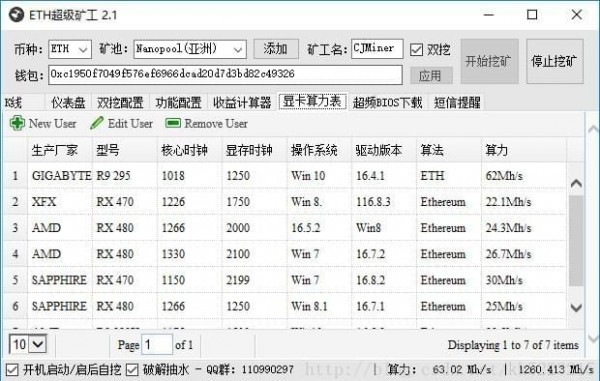600x381 pixels.
Task: Click the 算力 column header
Action: tap(523, 150)
